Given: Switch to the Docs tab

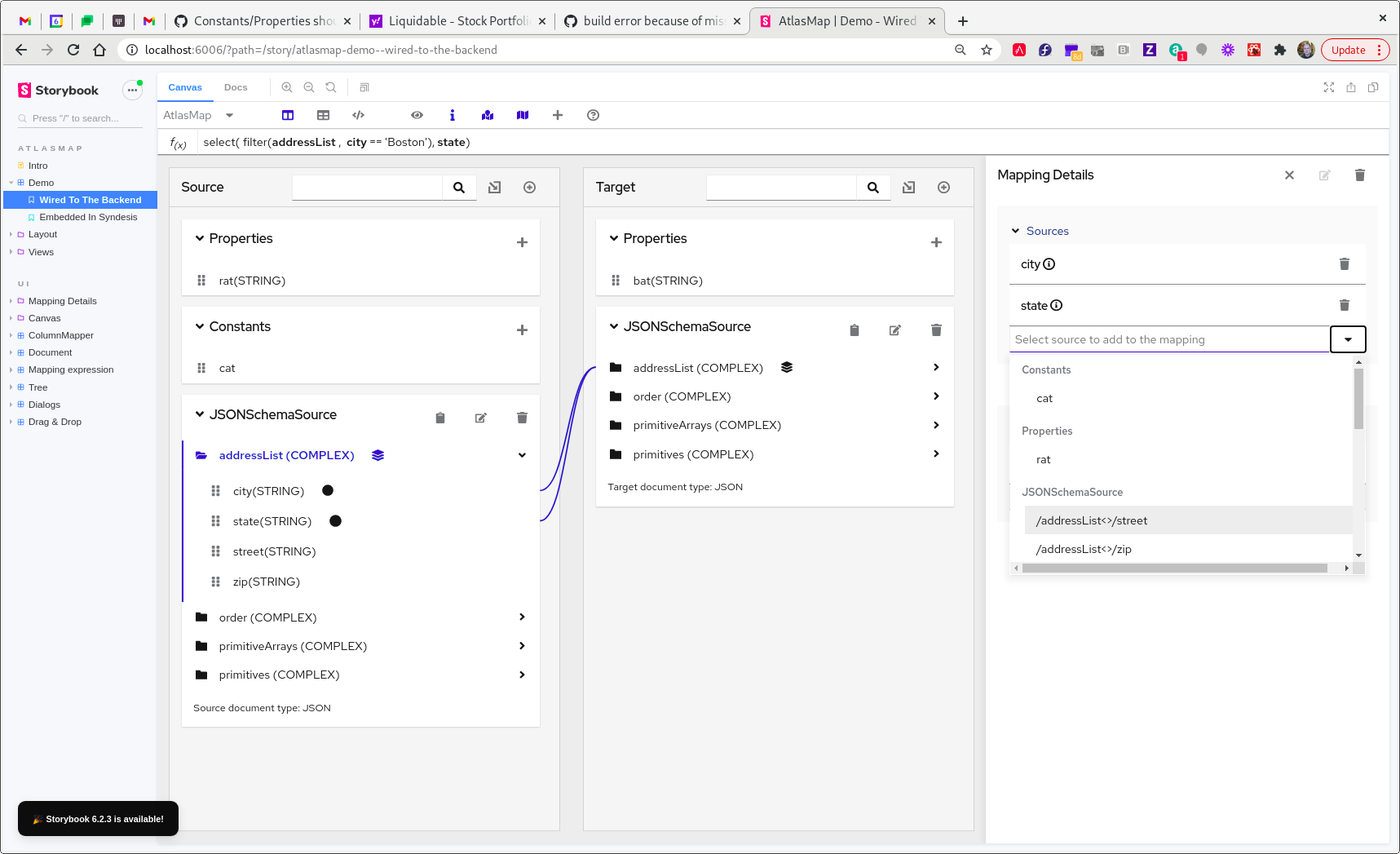Looking at the screenshot, I should [x=236, y=86].
